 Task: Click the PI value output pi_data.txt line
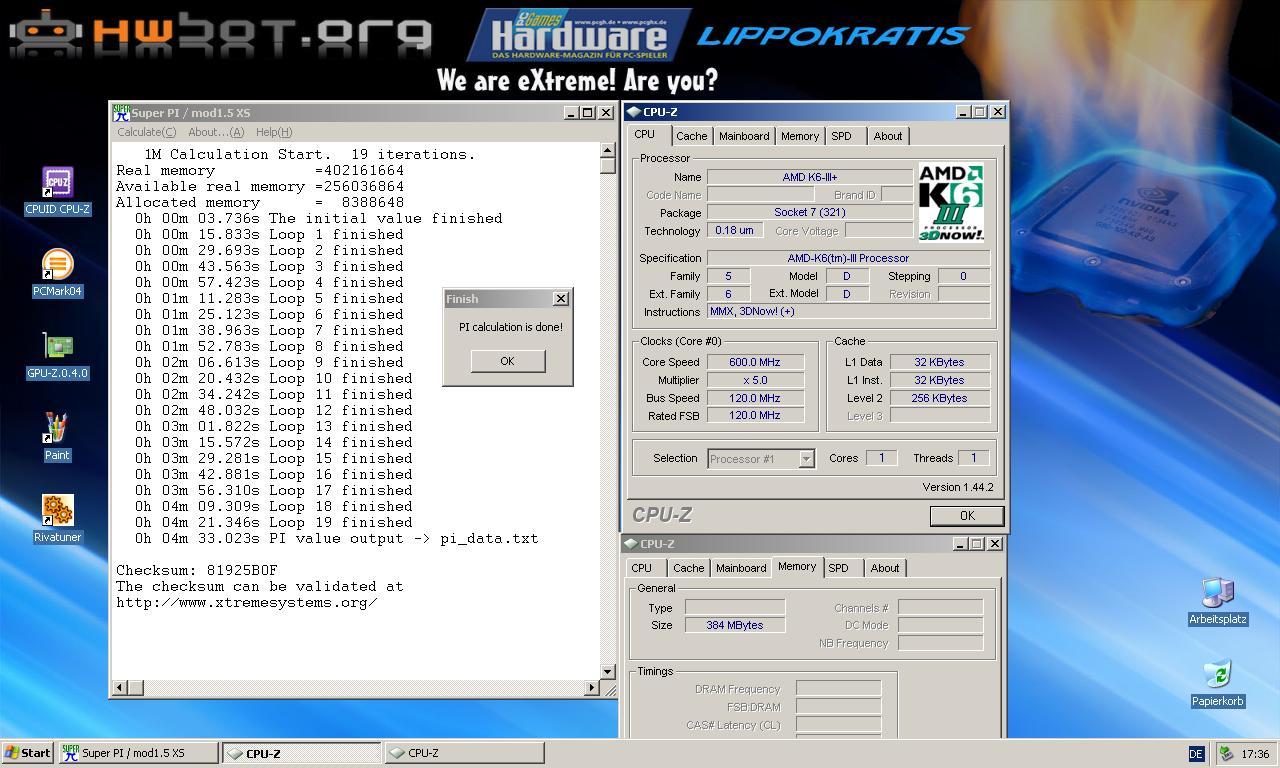click(337, 538)
